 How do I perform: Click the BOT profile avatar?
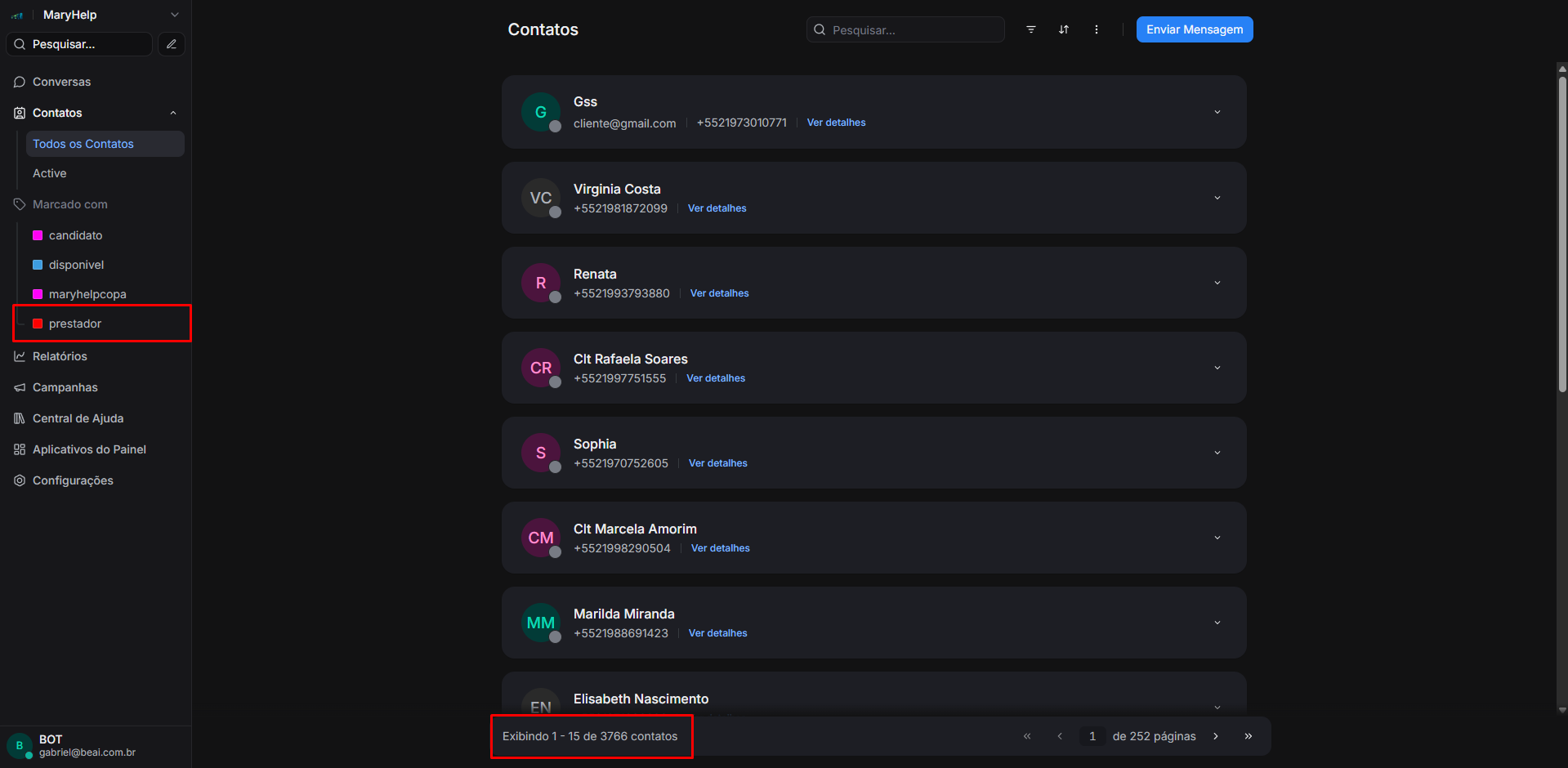coord(20,745)
